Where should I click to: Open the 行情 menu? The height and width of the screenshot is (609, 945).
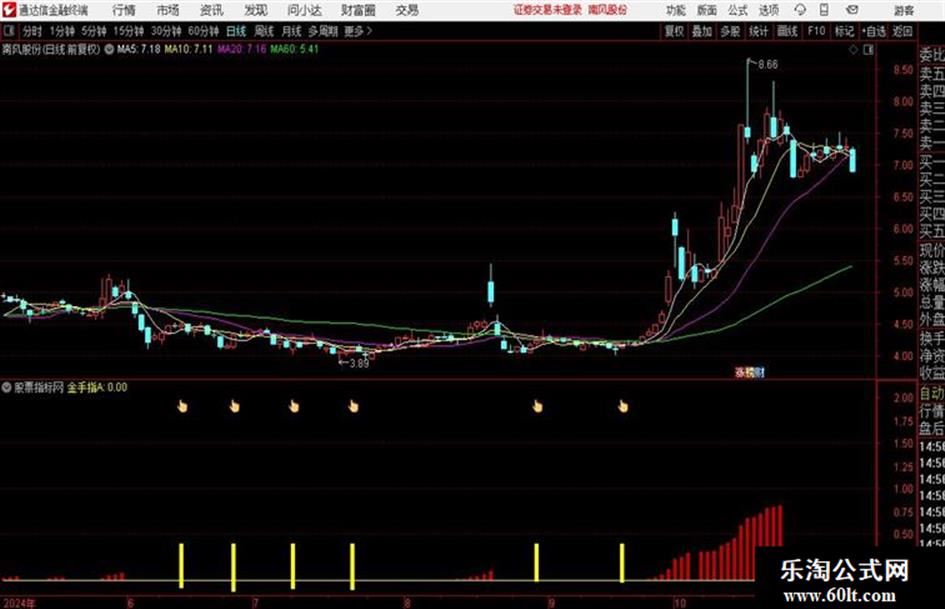pos(124,10)
